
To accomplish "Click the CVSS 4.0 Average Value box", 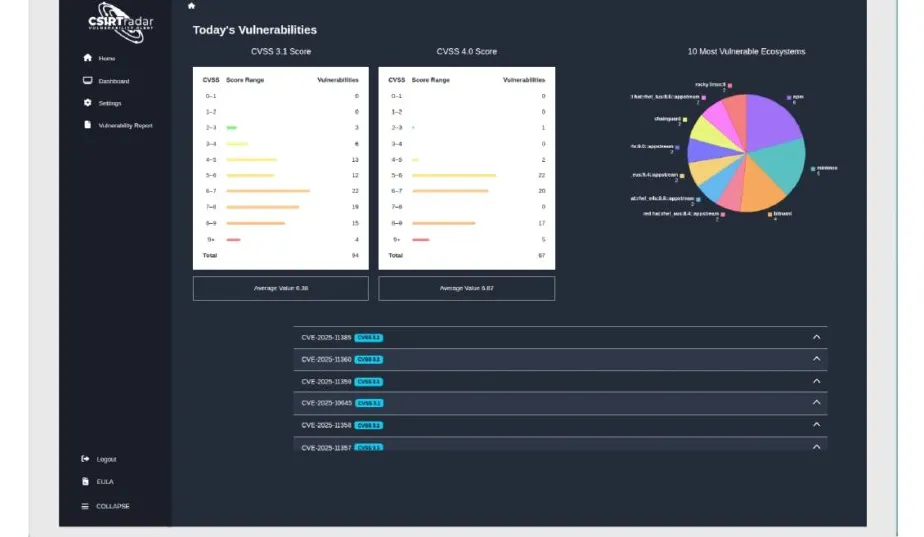I will 466,288.
